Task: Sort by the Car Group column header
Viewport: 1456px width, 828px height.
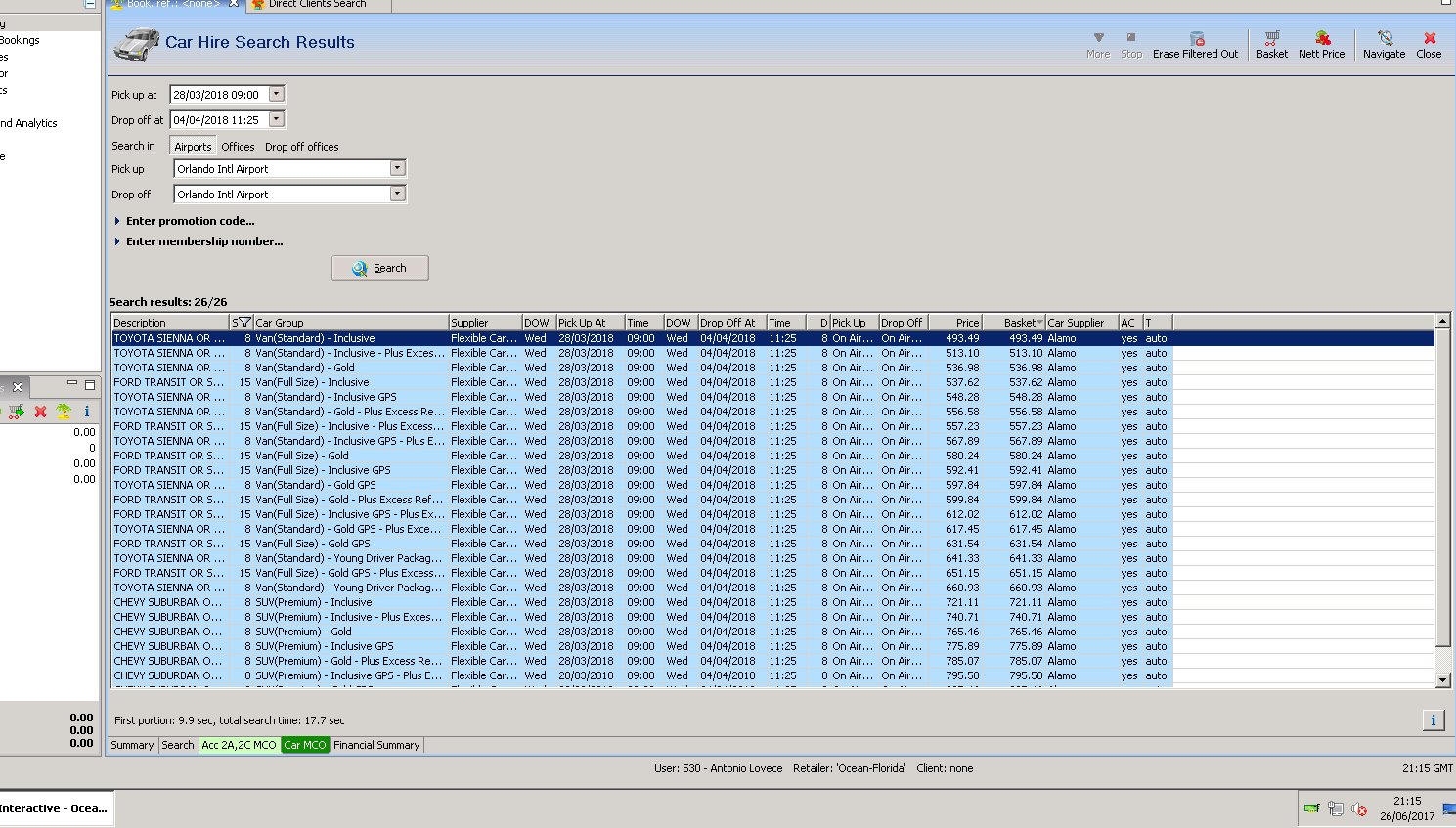Action: (351, 323)
